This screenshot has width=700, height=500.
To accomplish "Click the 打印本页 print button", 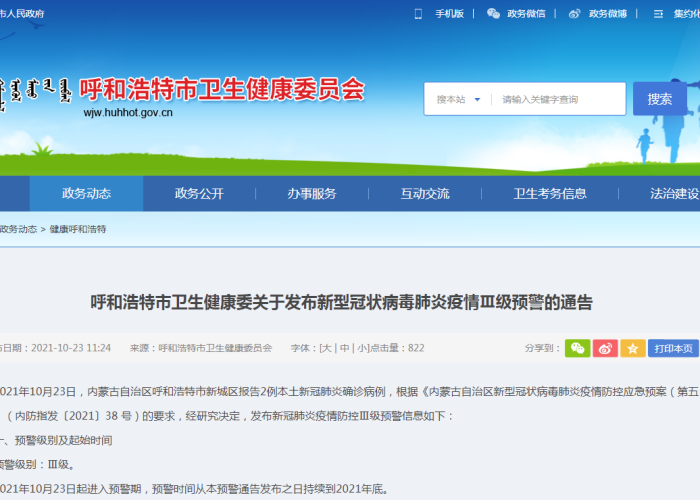I will tap(673, 348).
